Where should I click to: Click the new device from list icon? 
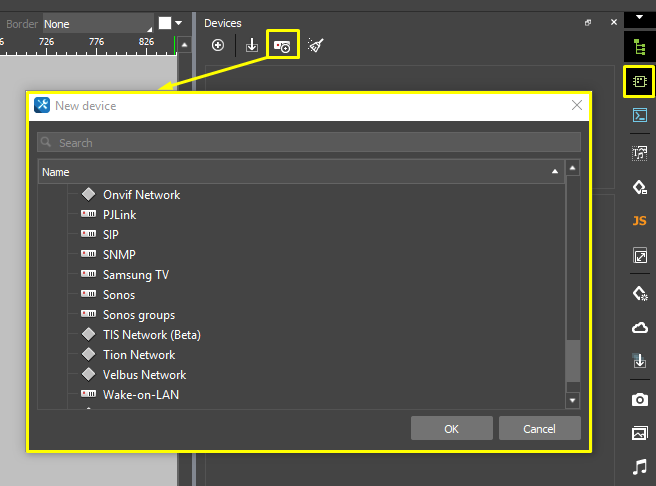tap(283, 46)
